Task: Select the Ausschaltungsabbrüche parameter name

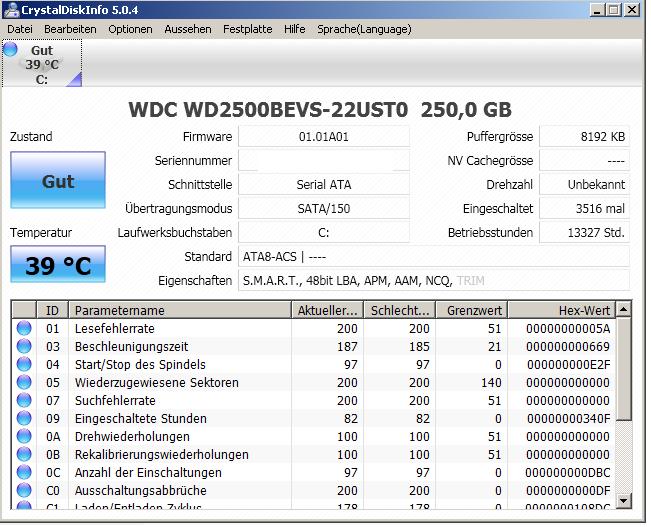Action: 140,490
